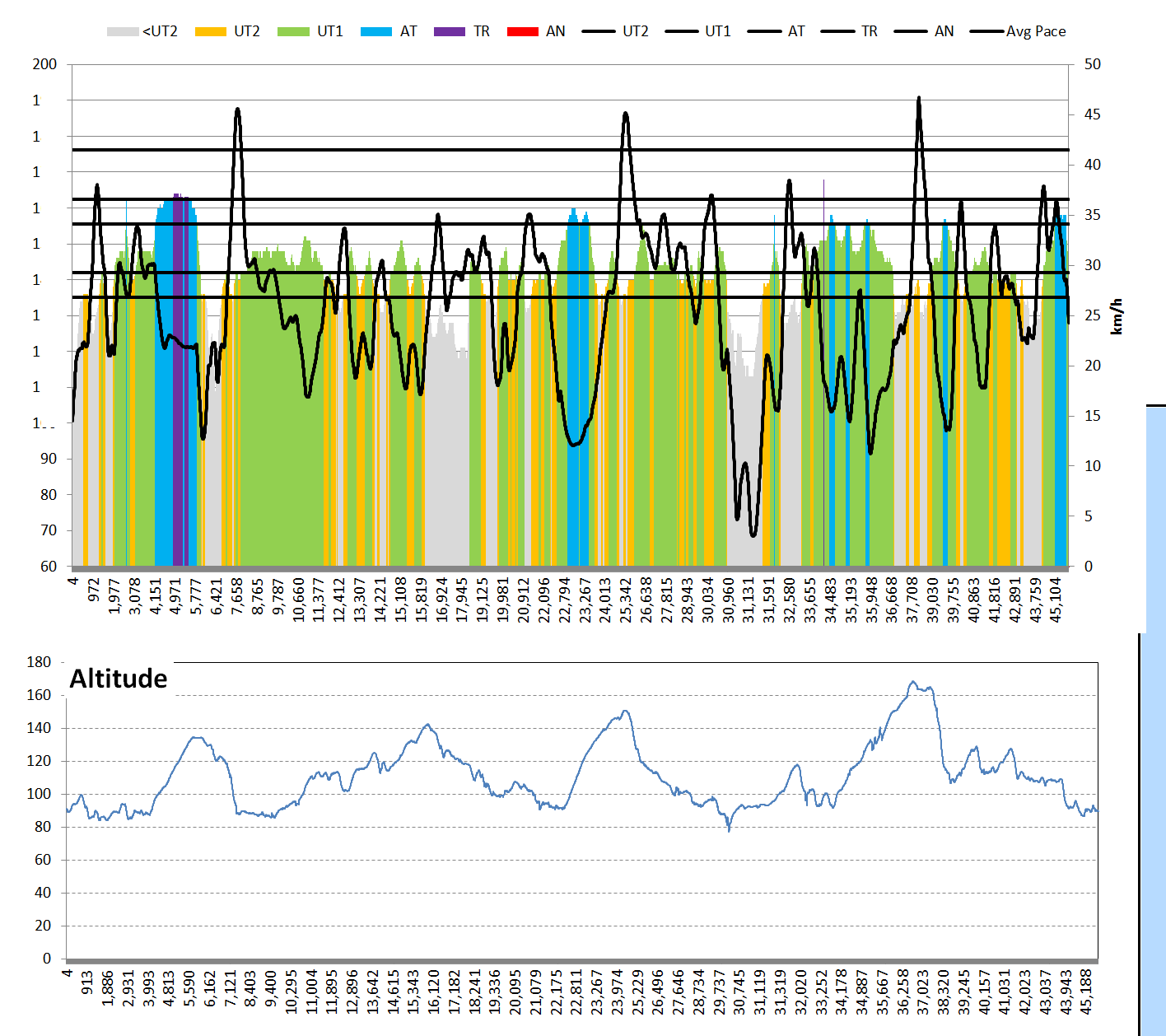Viewport: 1166px width, 1036px height.
Task: Click the purple TR legend swatch
Action: [x=450, y=32]
